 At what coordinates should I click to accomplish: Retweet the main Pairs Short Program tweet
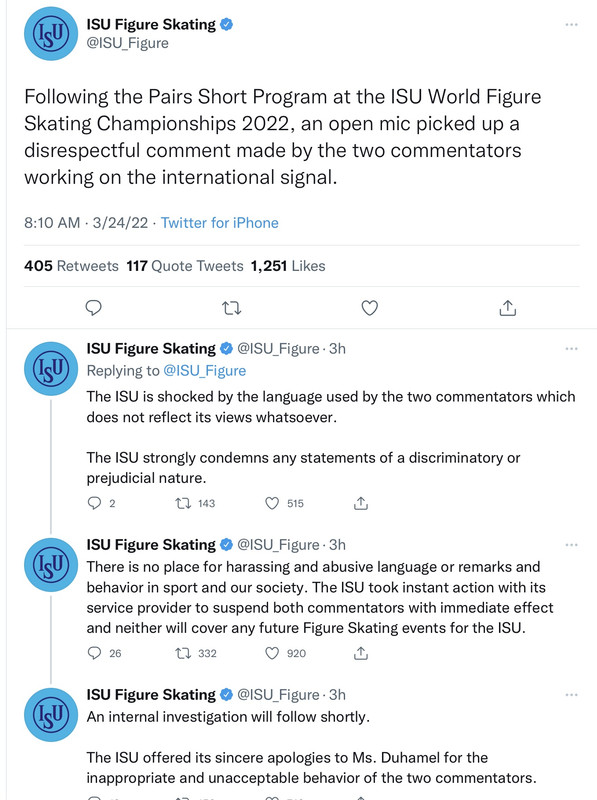click(232, 308)
